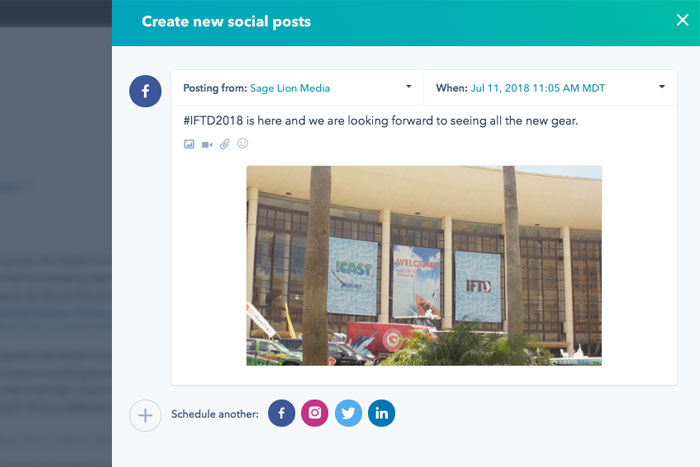This screenshot has height=467, width=700.
Task: Close the Create new social posts panel
Action: click(682, 20)
